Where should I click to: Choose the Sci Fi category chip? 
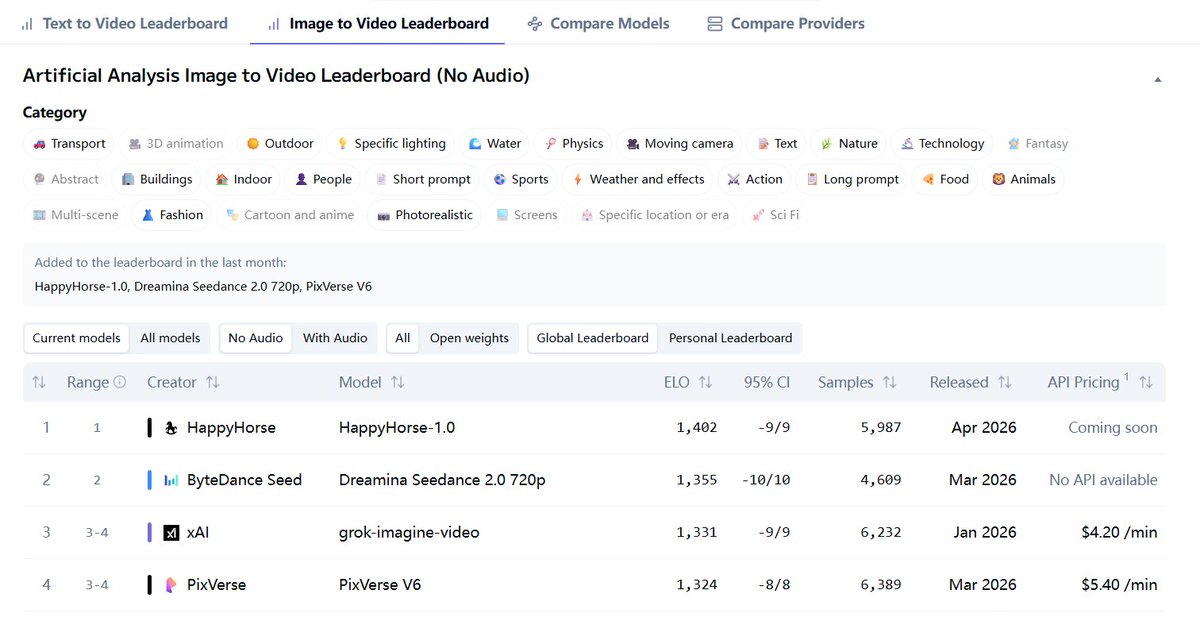click(775, 215)
